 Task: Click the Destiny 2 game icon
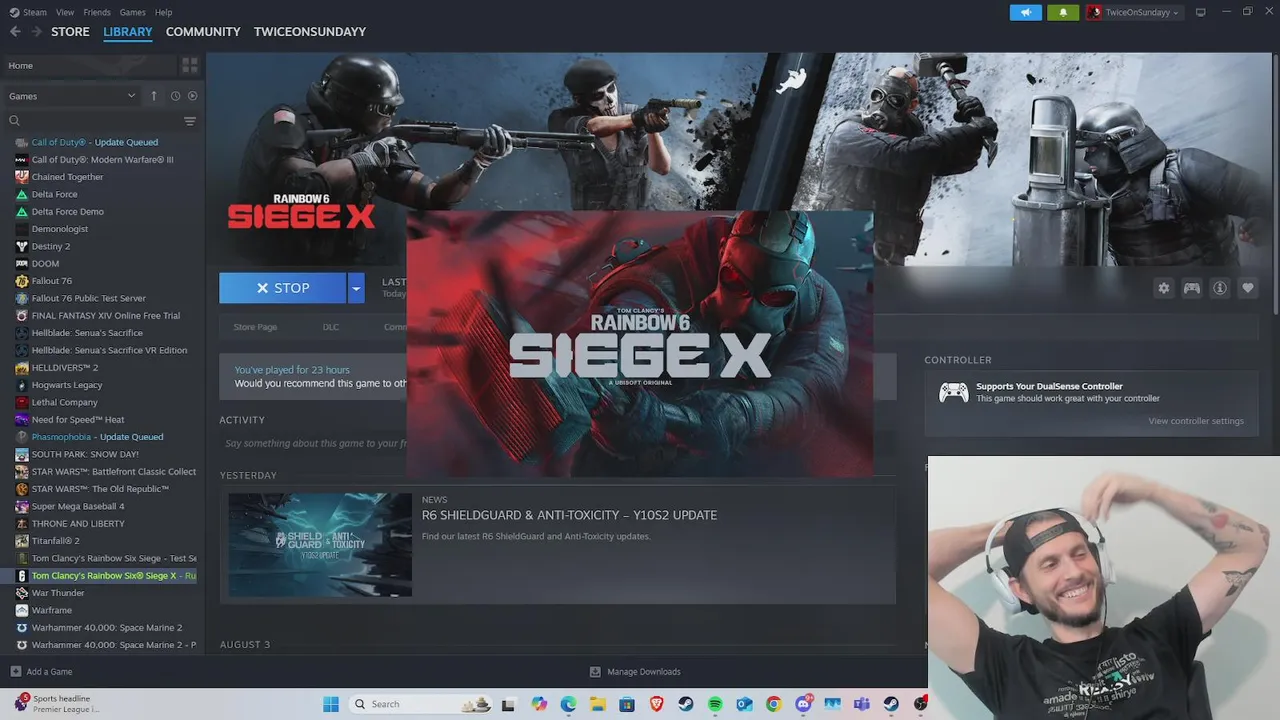click(22, 246)
